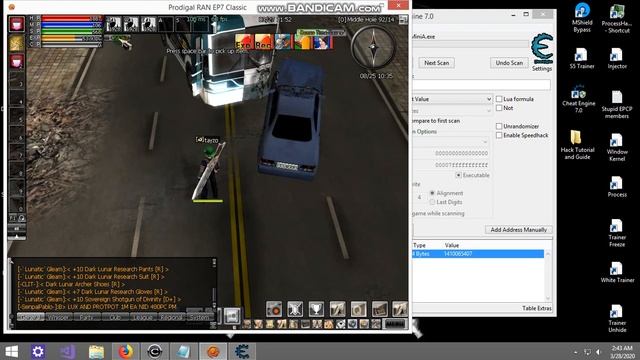Open Hack Tutorial and Guide folder
The image size is (640, 360).
[577, 145]
